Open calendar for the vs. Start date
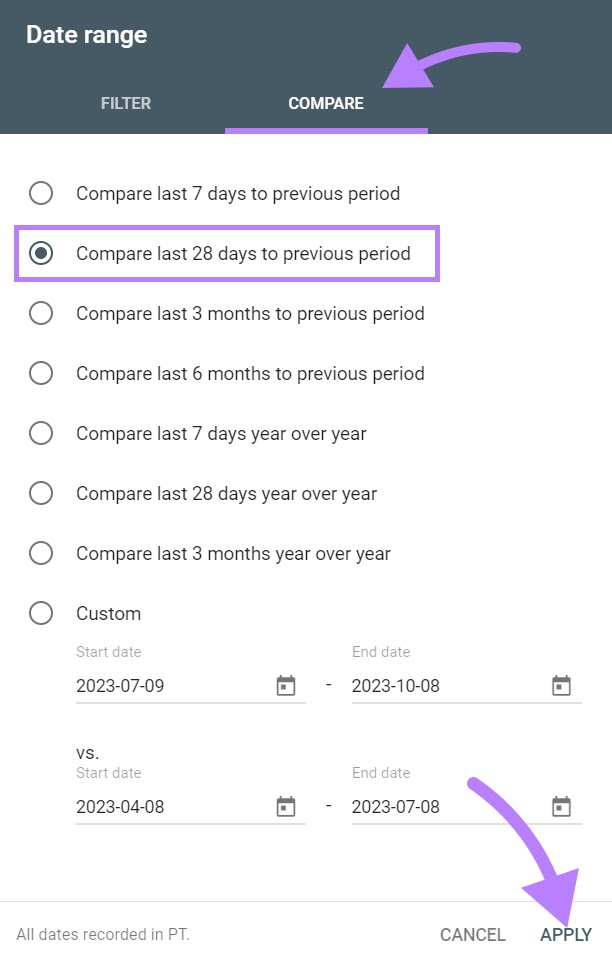 pos(286,807)
